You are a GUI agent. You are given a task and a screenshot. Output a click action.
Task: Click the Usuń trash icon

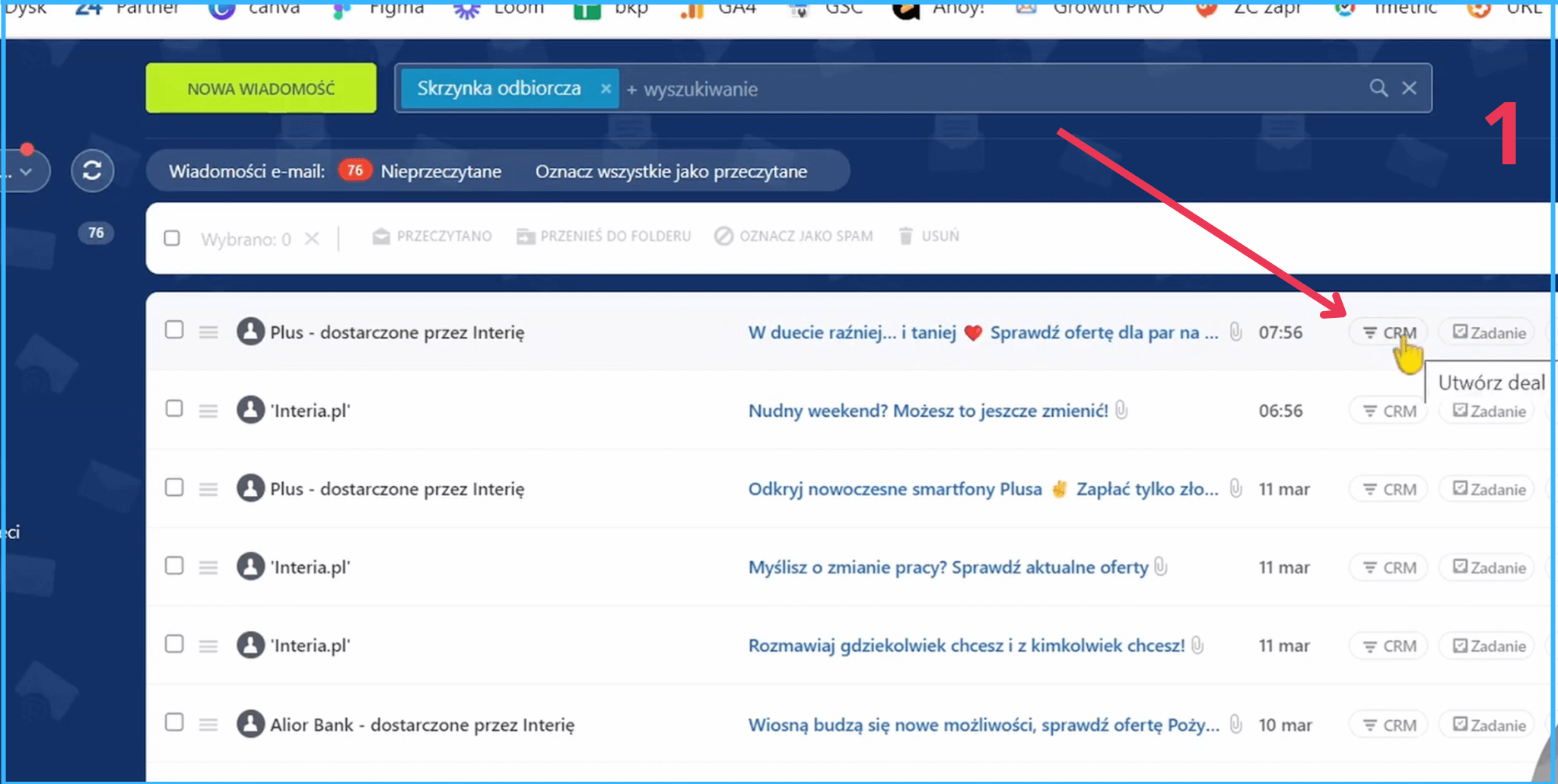pos(905,236)
